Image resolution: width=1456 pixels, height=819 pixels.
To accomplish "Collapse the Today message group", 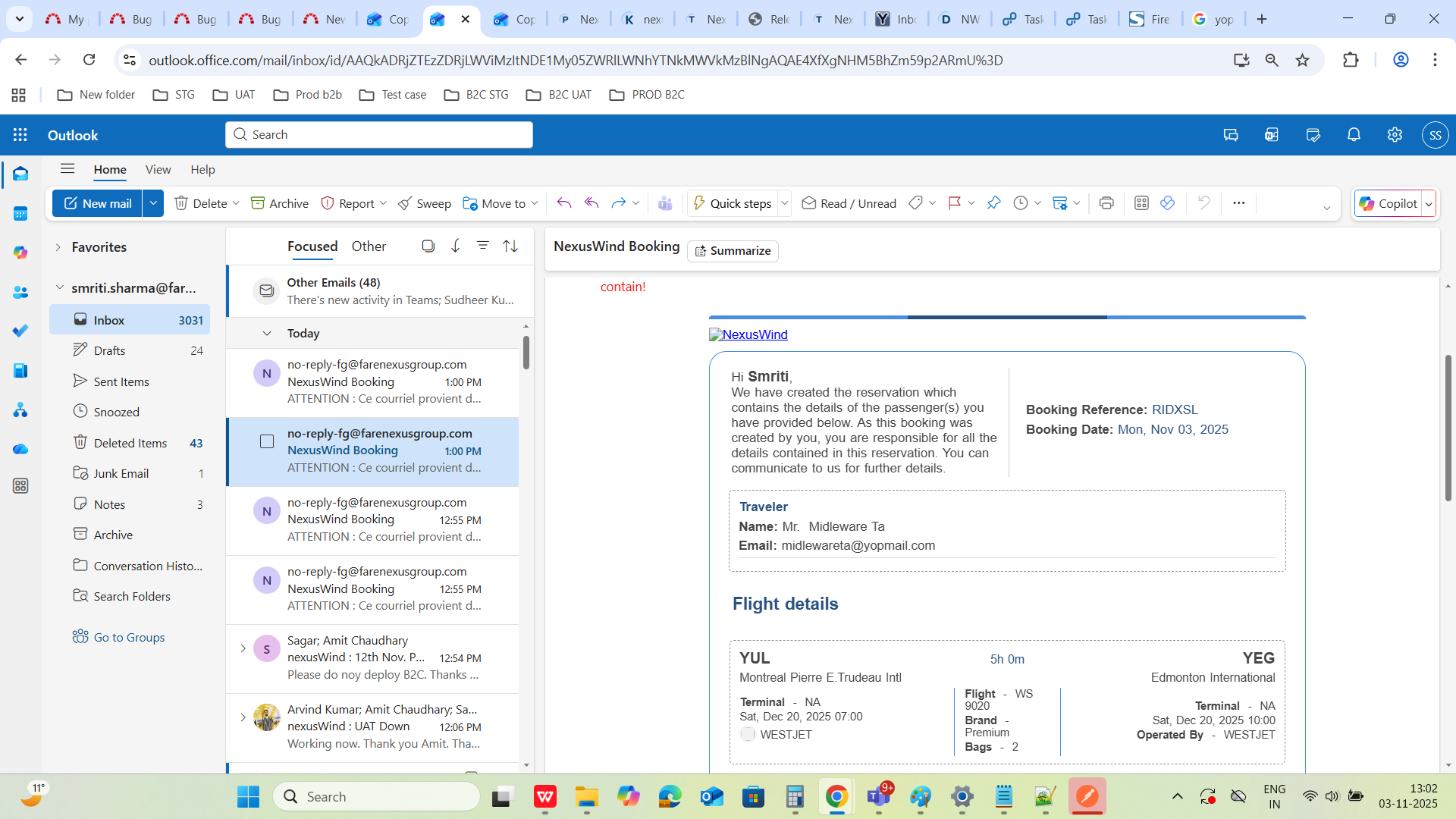I will click(x=266, y=334).
